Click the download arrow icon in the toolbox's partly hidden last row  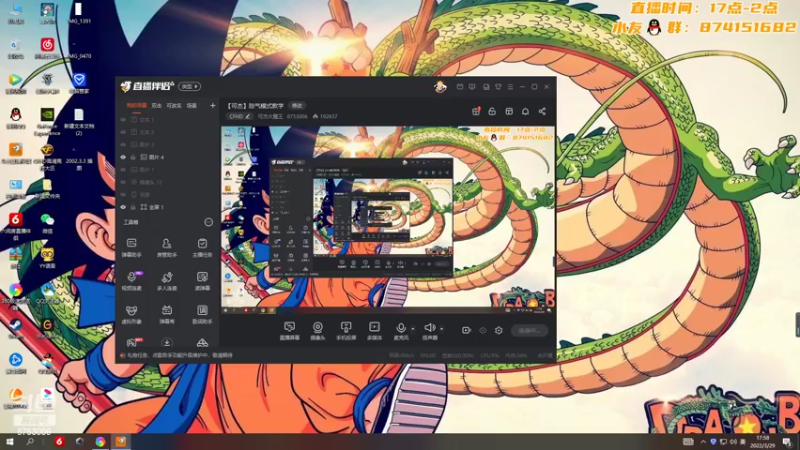167,342
